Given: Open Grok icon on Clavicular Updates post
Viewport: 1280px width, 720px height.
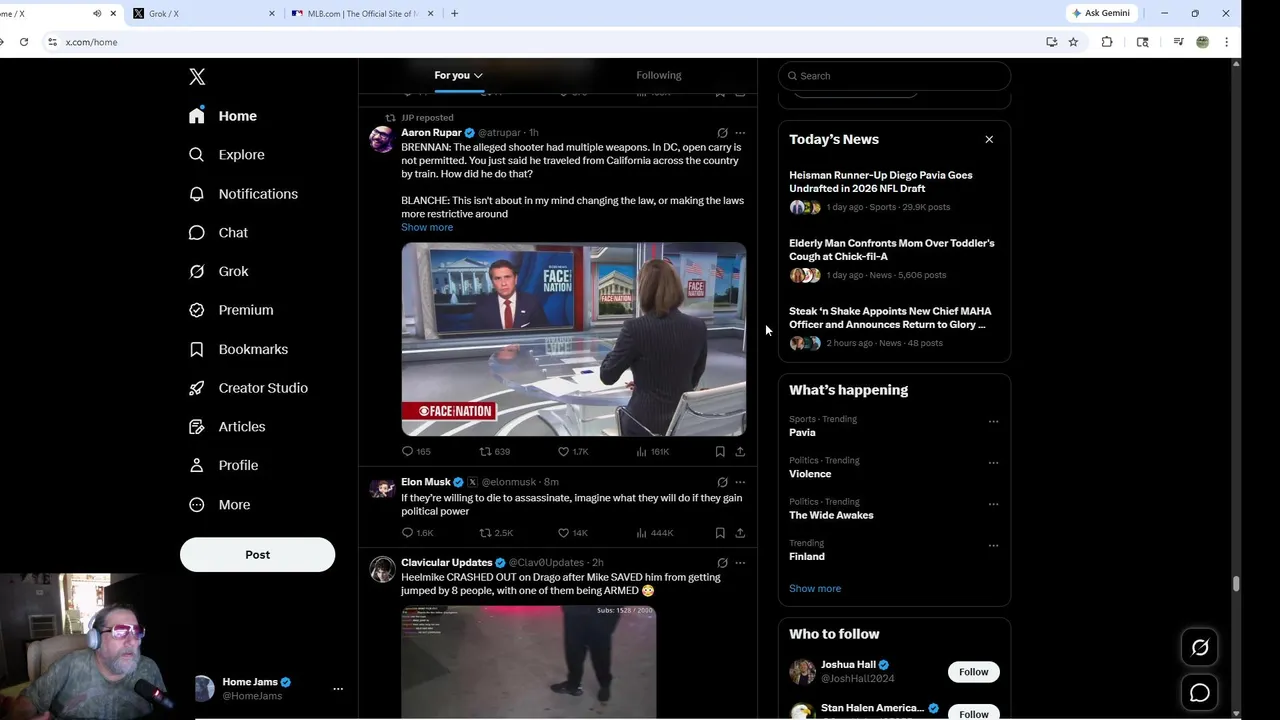Looking at the screenshot, I should 722,563.
